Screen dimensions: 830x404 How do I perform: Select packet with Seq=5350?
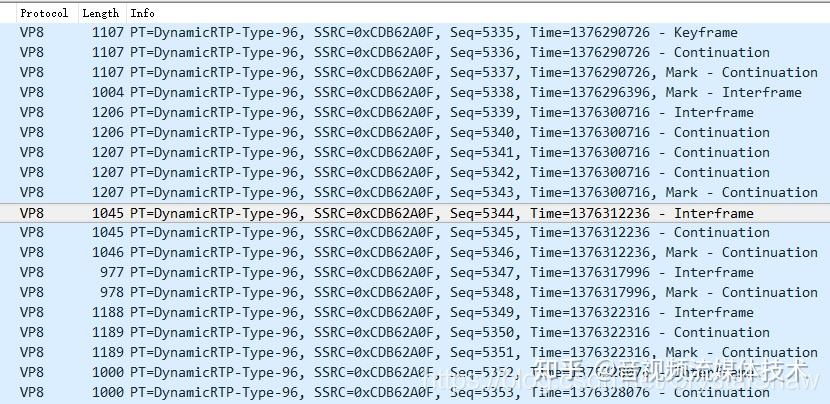(x=415, y=333)
